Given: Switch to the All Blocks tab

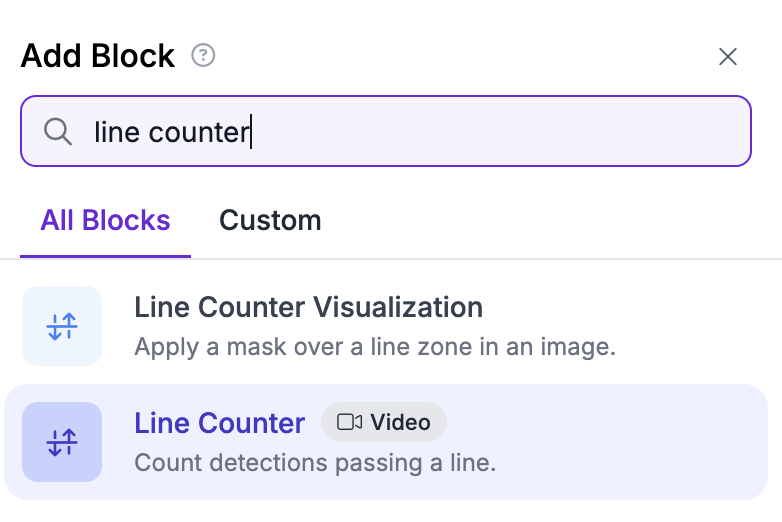Looking at the screenshot, I should [x=105, y=220].
